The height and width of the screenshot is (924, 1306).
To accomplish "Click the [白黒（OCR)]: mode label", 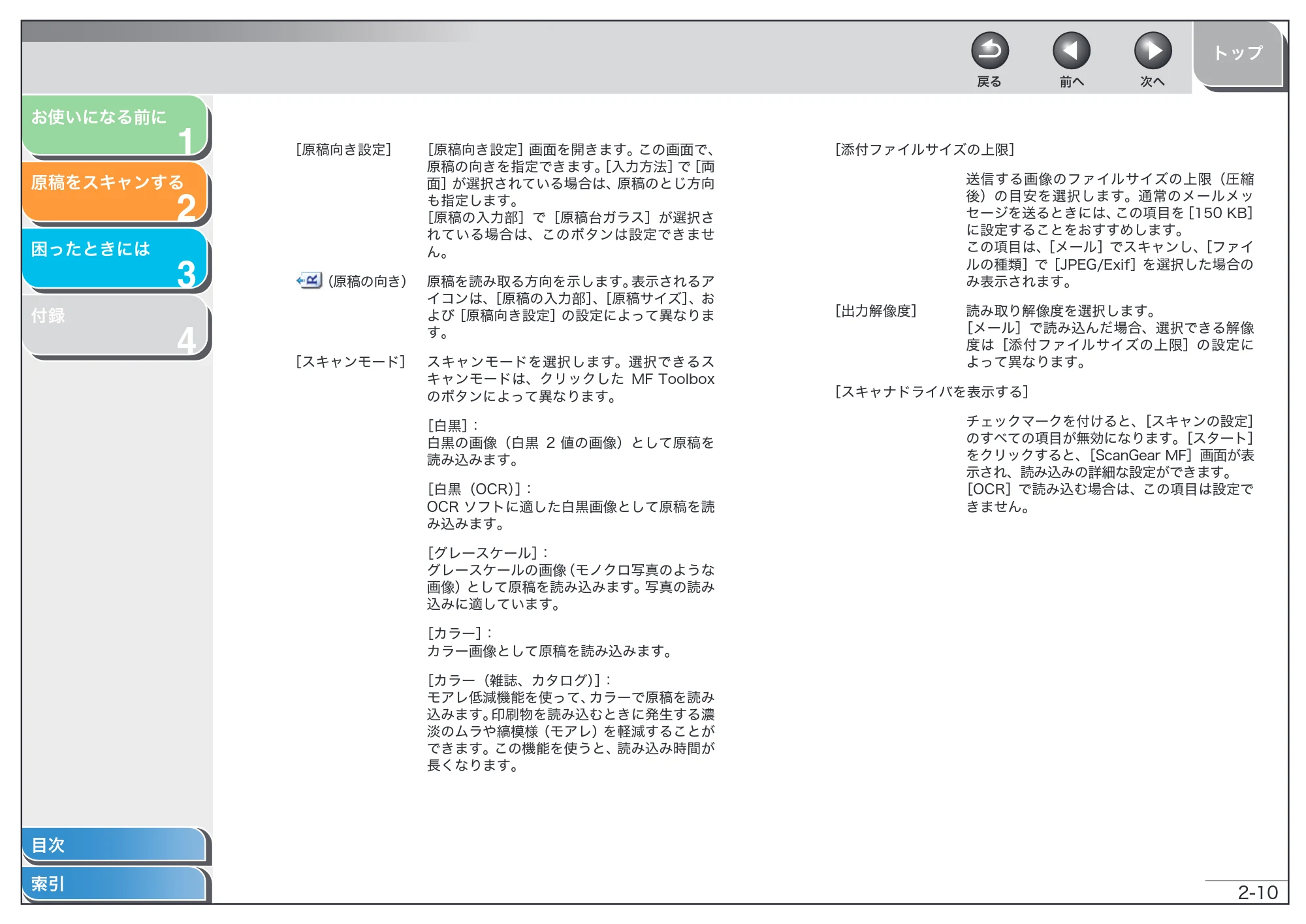I will [x=479, y=489].
